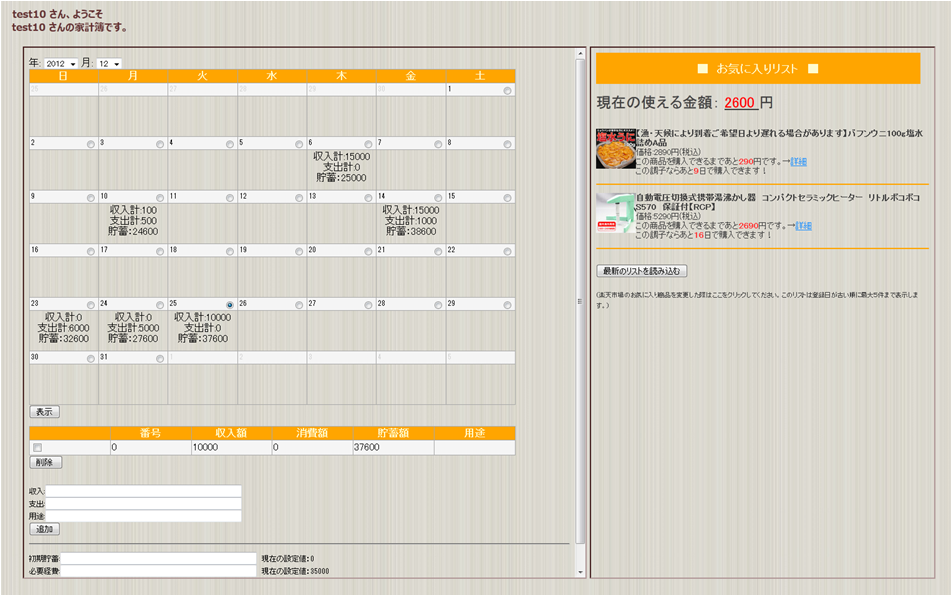Click the portable water heater product thumbnail

(615, 213)
